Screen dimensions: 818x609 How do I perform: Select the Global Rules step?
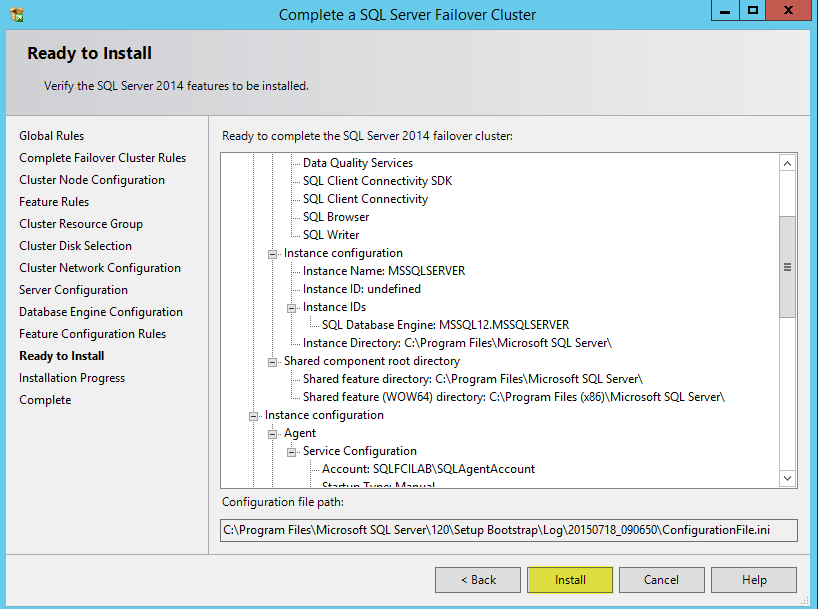52,136
